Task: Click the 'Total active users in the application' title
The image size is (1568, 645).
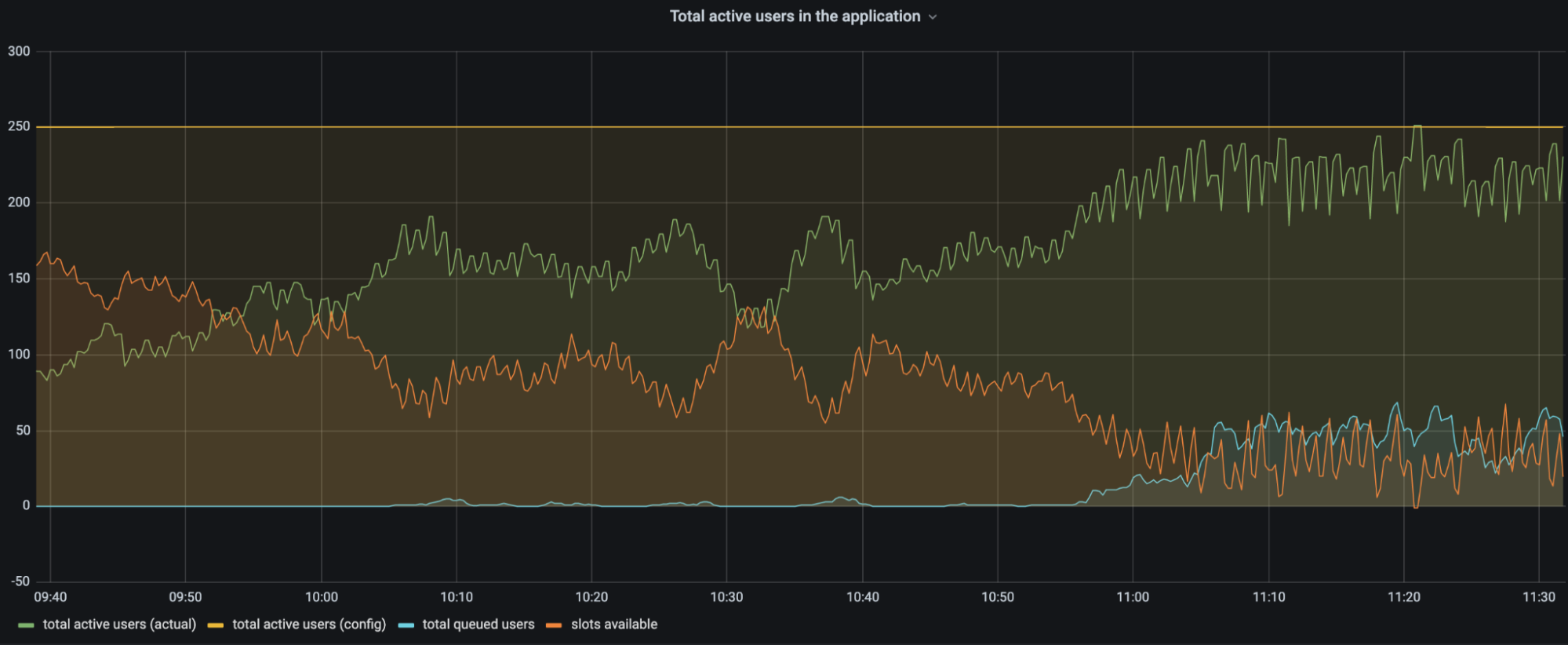Action: click(x=794, y=16)
